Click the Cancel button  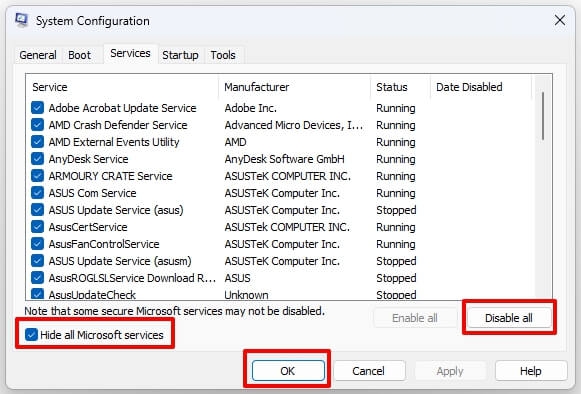tap(369, 371)
